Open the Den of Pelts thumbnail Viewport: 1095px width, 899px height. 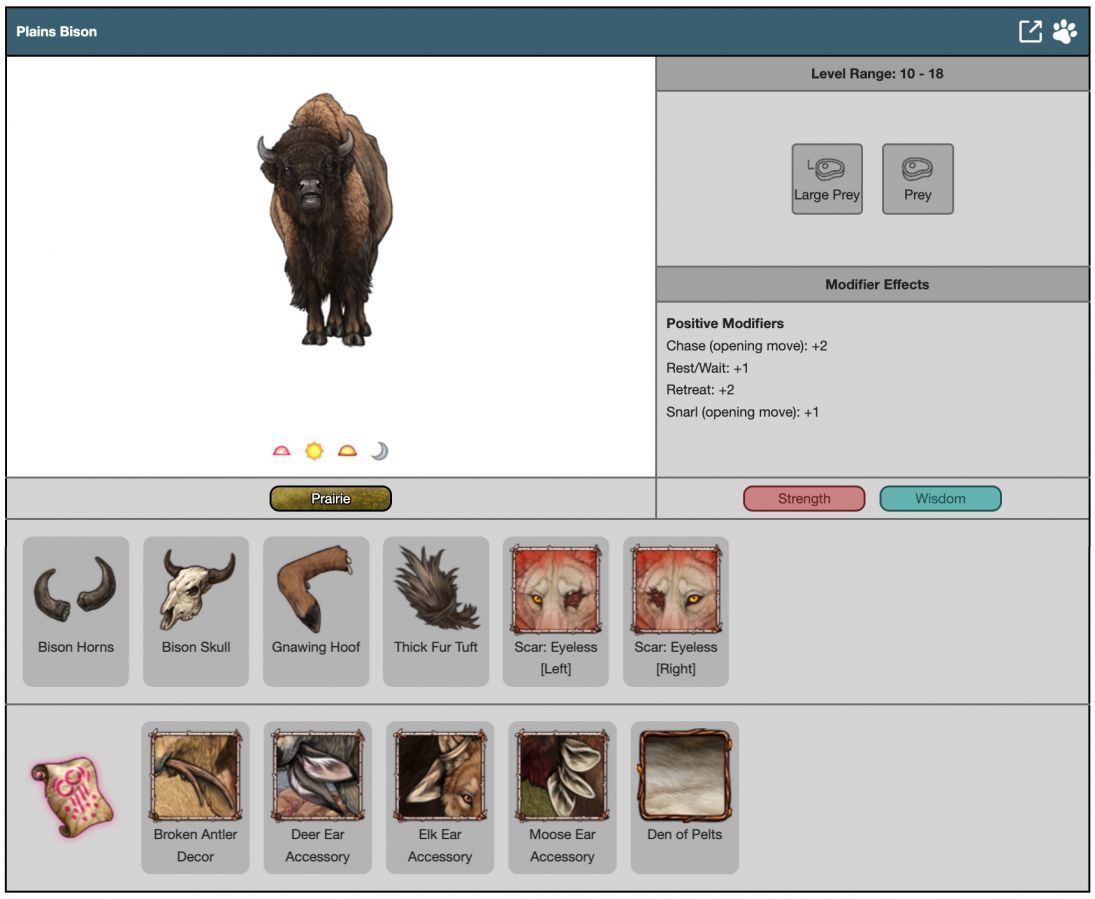(x=684, y=776)
